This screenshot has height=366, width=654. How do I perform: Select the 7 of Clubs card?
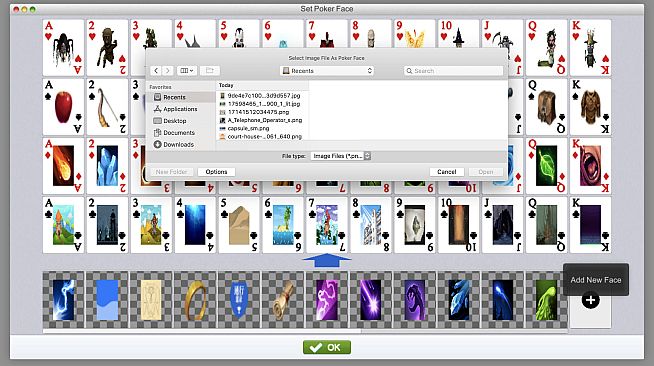coord(327,225)
